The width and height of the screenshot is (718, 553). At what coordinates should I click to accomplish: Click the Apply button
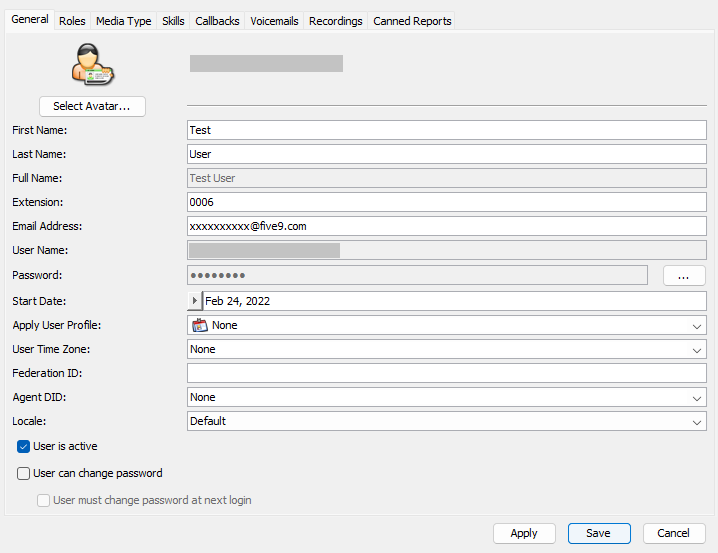click(x=524, y=533)
